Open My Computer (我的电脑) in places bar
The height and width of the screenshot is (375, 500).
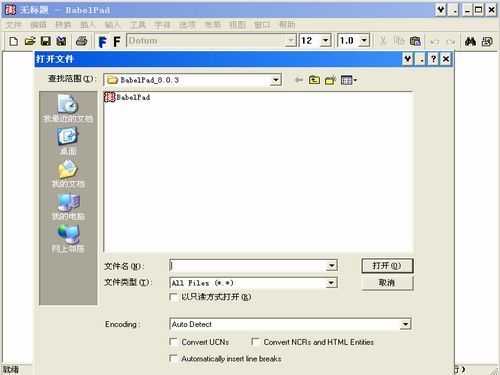(x=68, y=206)
